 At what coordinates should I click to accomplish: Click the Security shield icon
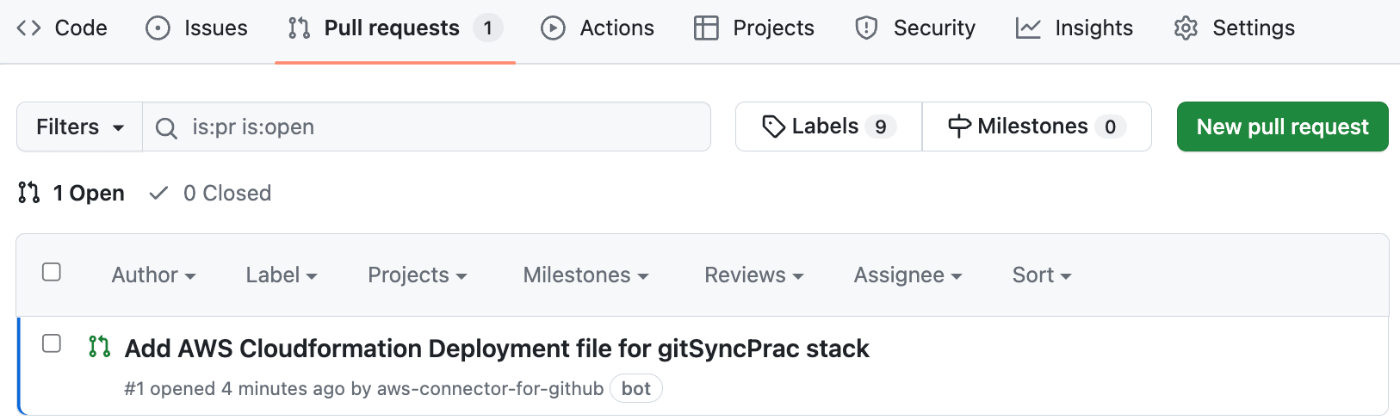point(867,28)
